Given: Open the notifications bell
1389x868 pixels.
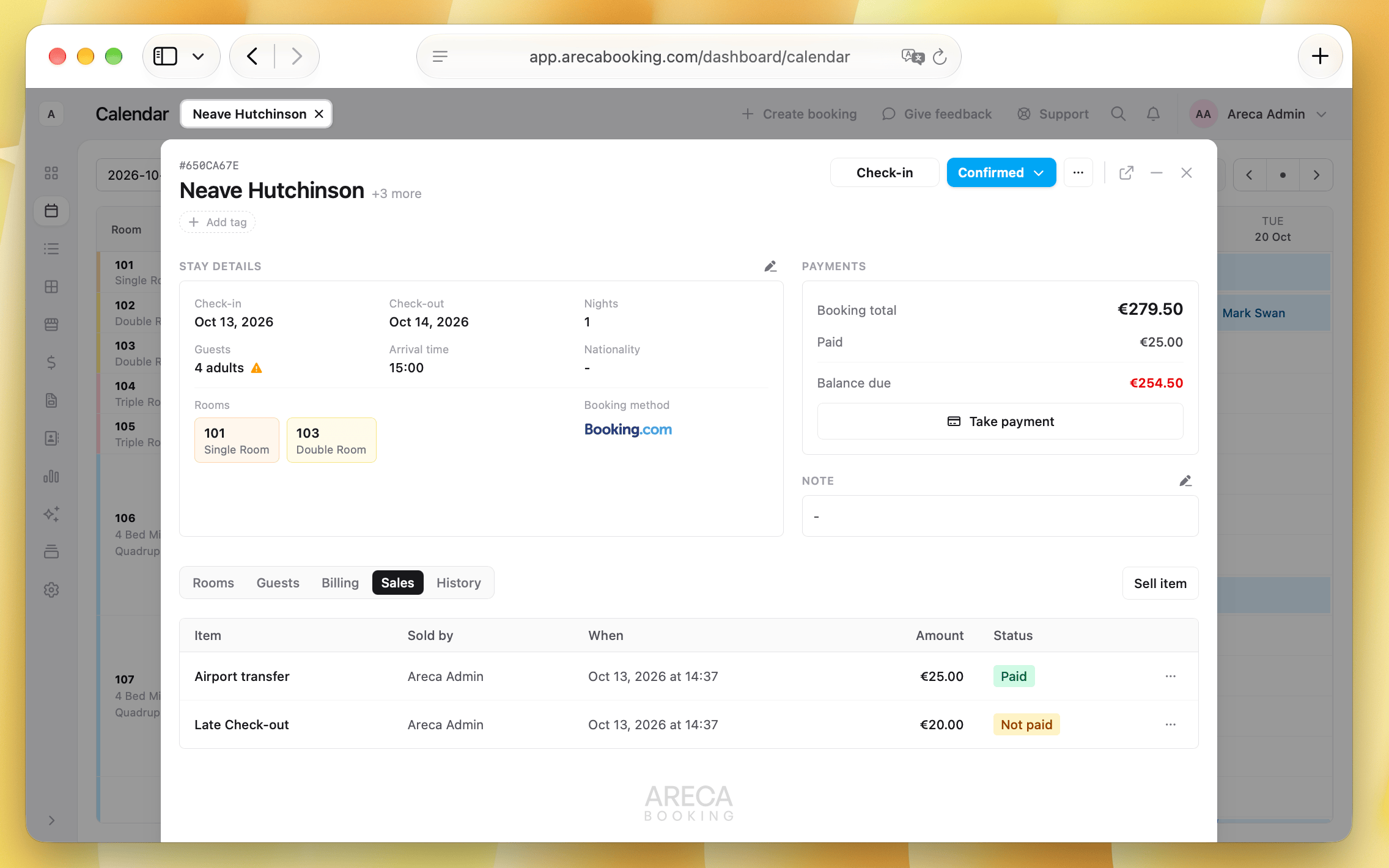Looking at the screenshot, I should pos(1153,114).
